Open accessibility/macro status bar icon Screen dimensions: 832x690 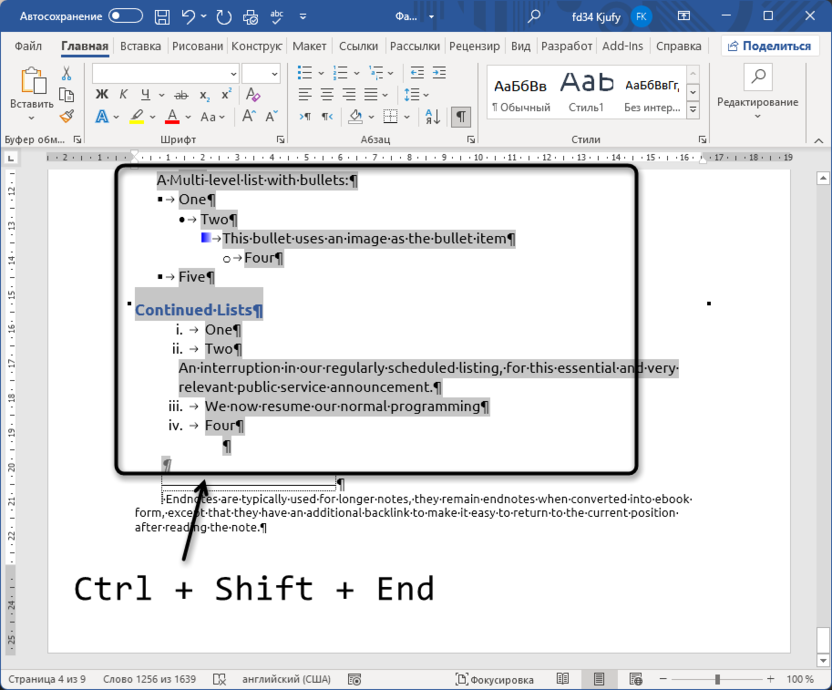(x=354, y=679)
